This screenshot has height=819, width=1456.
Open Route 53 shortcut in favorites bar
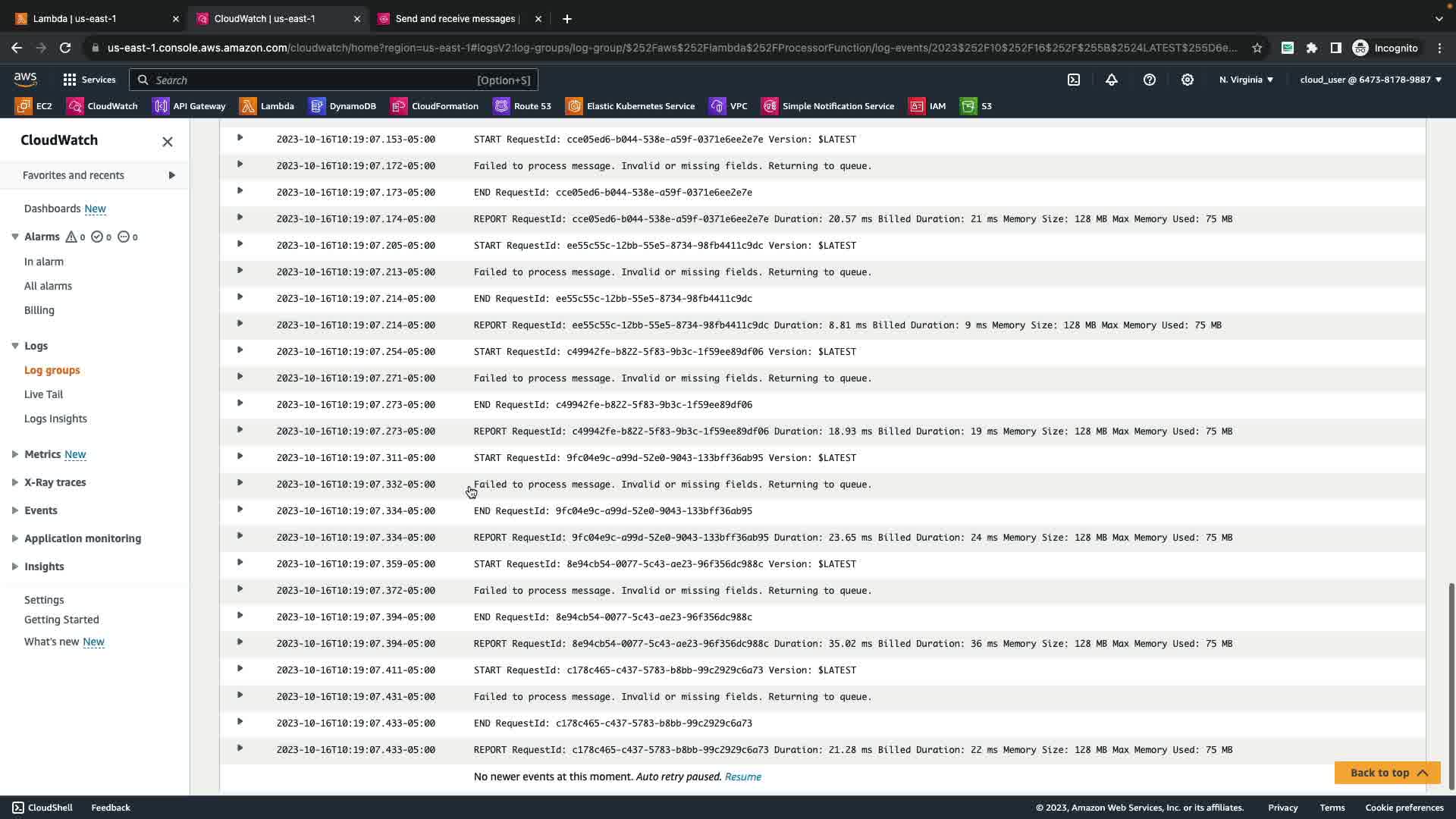click(x=522, y=106)
